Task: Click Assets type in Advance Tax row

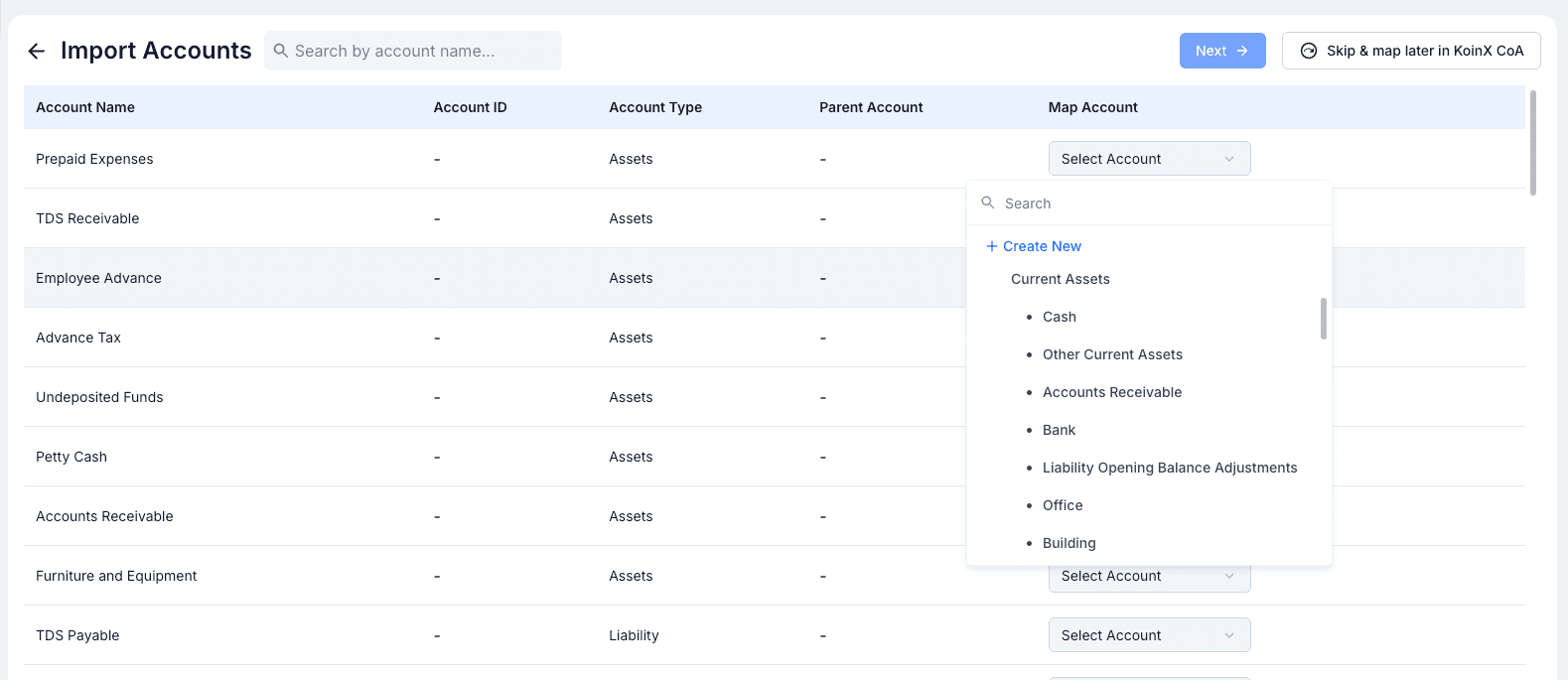Action: [631, 338]
